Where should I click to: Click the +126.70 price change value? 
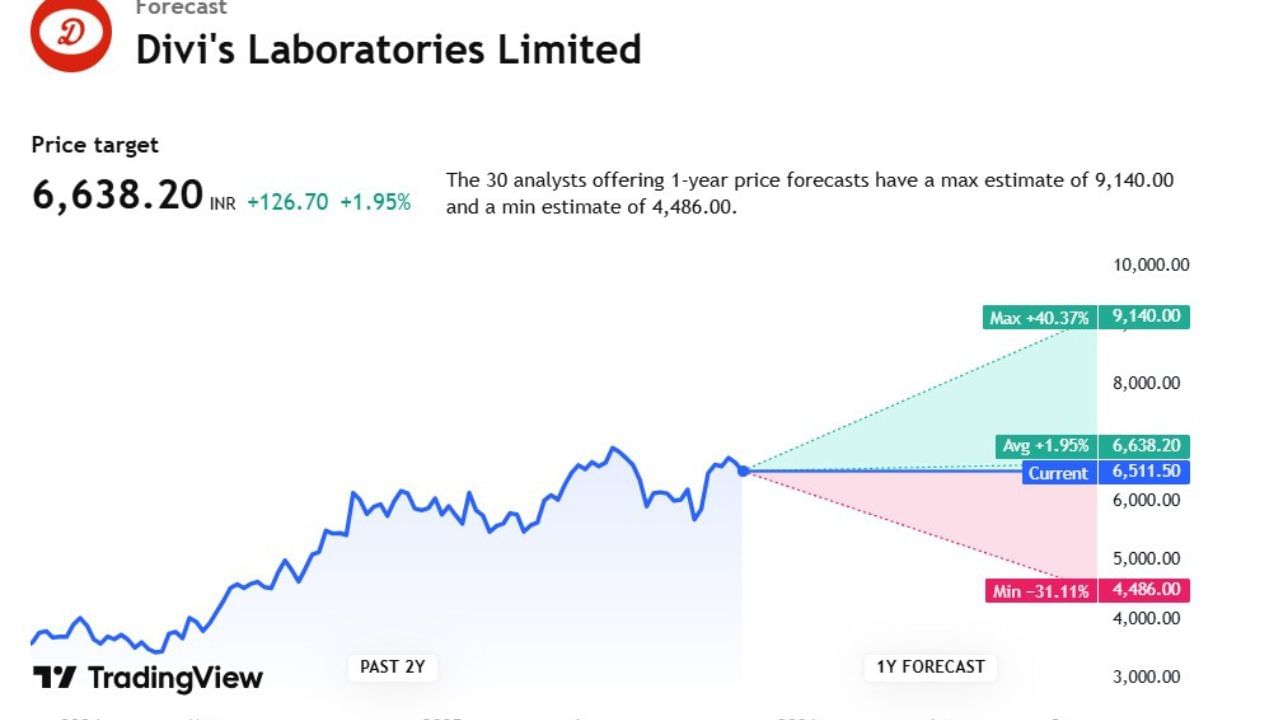point(287,202)
